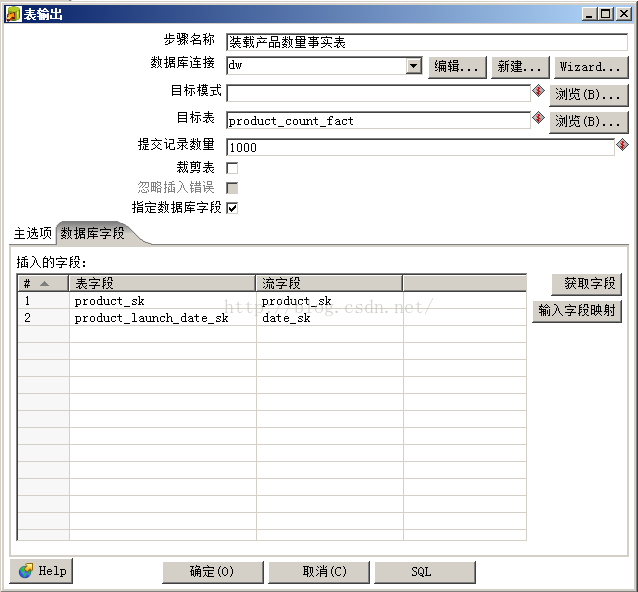The image size is (638, 592).
Task: Click the 新建... button
Action: click(520, 67)
